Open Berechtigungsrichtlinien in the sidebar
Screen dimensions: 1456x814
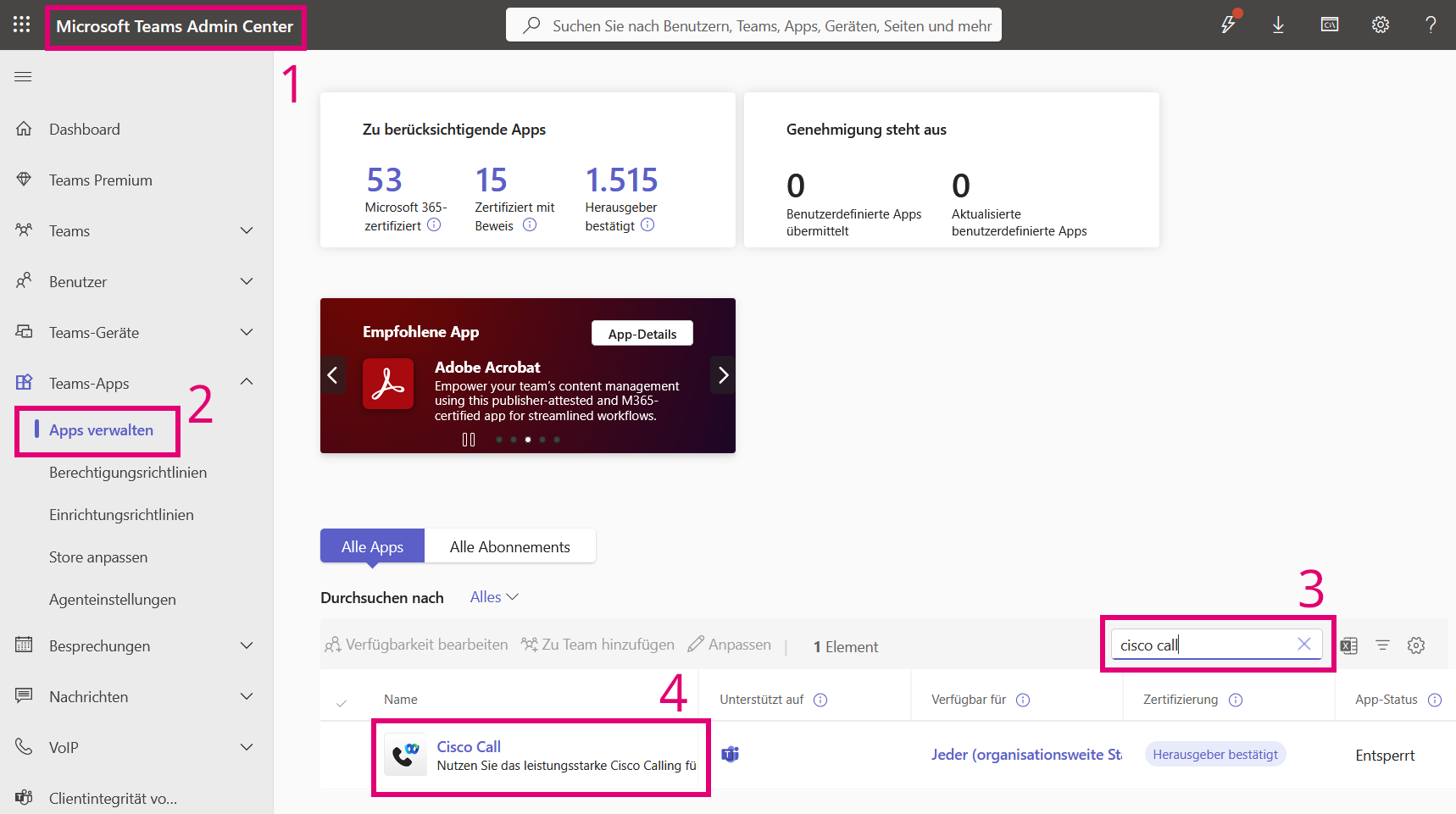pyautogui.click(x=128, y=472)
